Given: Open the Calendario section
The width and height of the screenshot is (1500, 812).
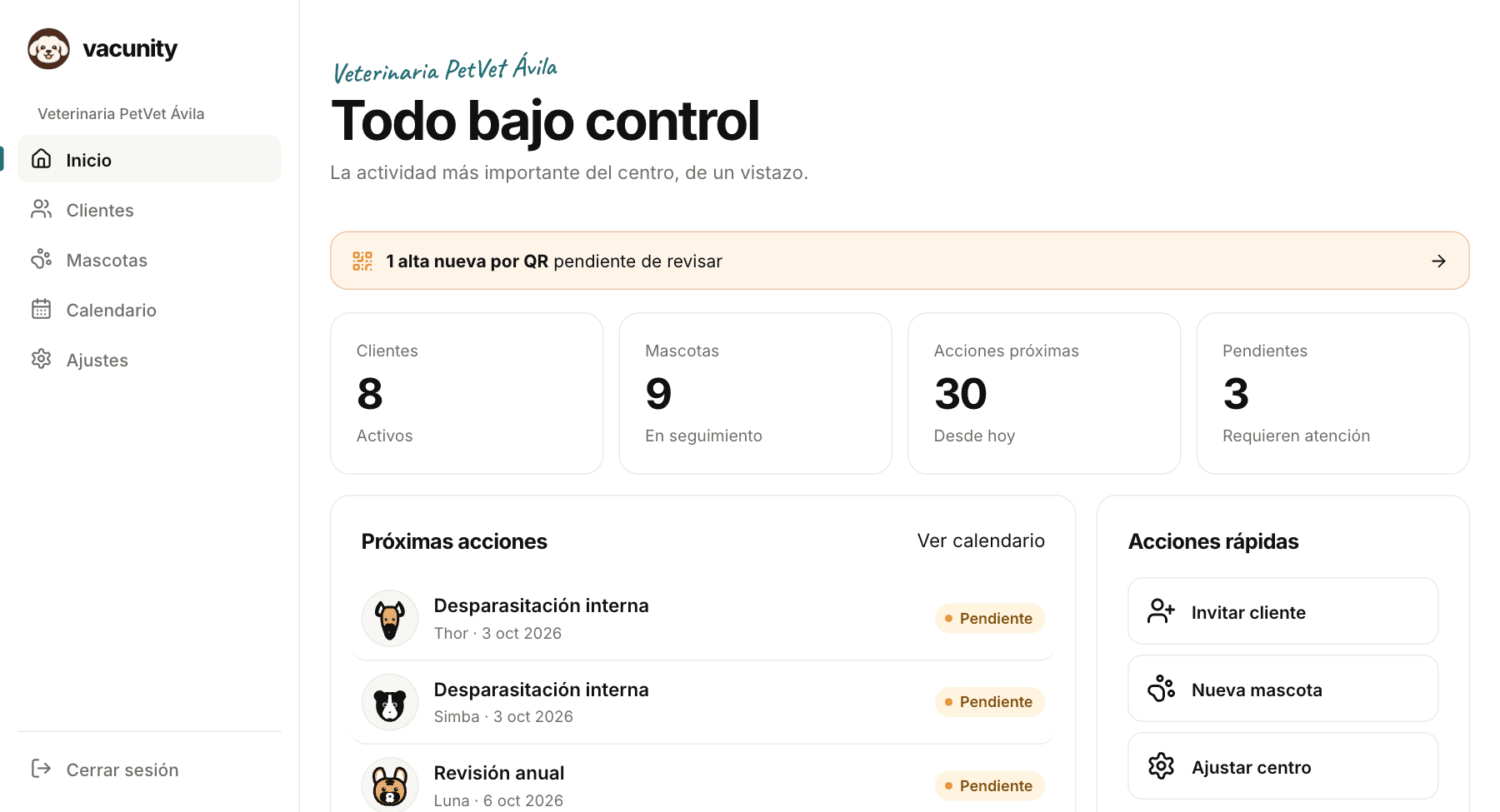Looking at the screenshot, I should pyautogui.click(x=149, y=309).
